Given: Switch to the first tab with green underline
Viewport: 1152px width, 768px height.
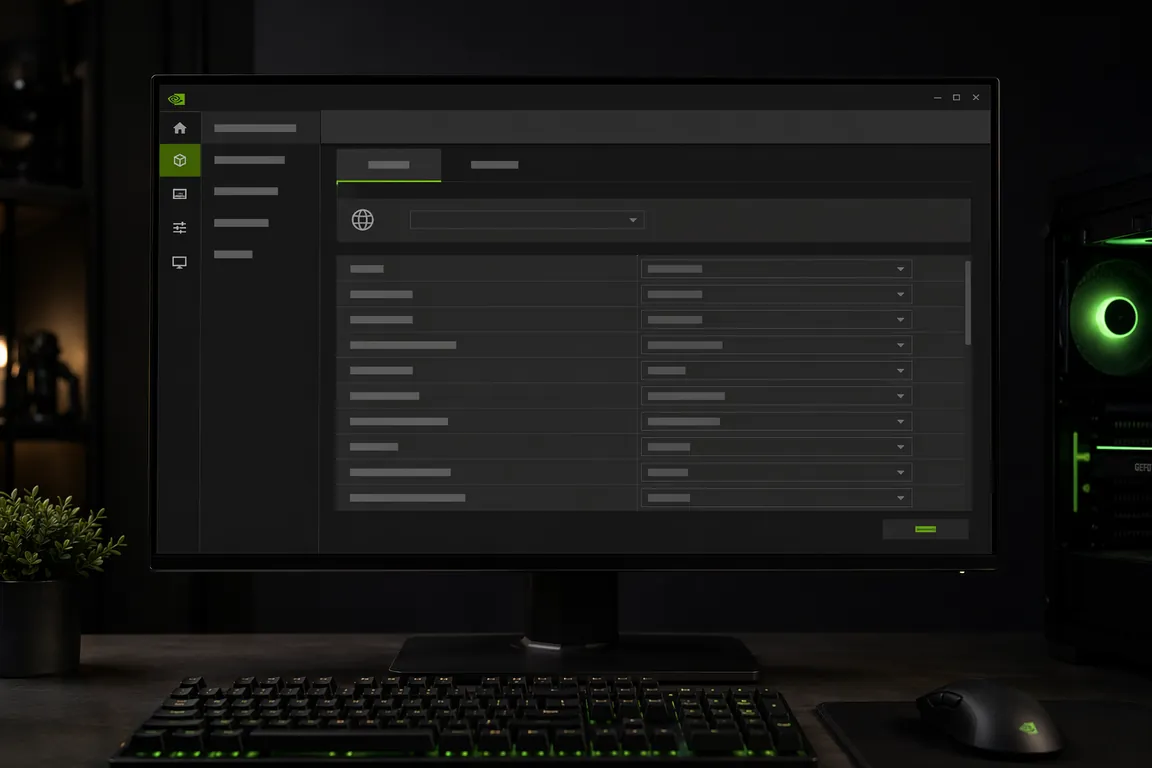Looking at the screenshot, I should click(x=389, y=165).
